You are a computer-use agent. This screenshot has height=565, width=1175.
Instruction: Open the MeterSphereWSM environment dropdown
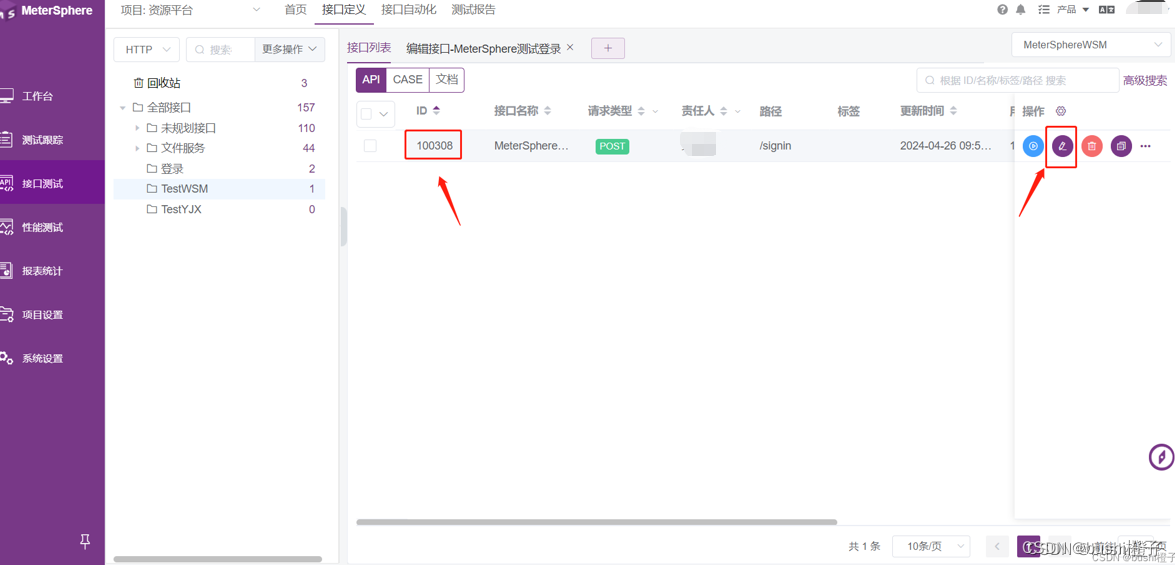[x=1090, y=45]
